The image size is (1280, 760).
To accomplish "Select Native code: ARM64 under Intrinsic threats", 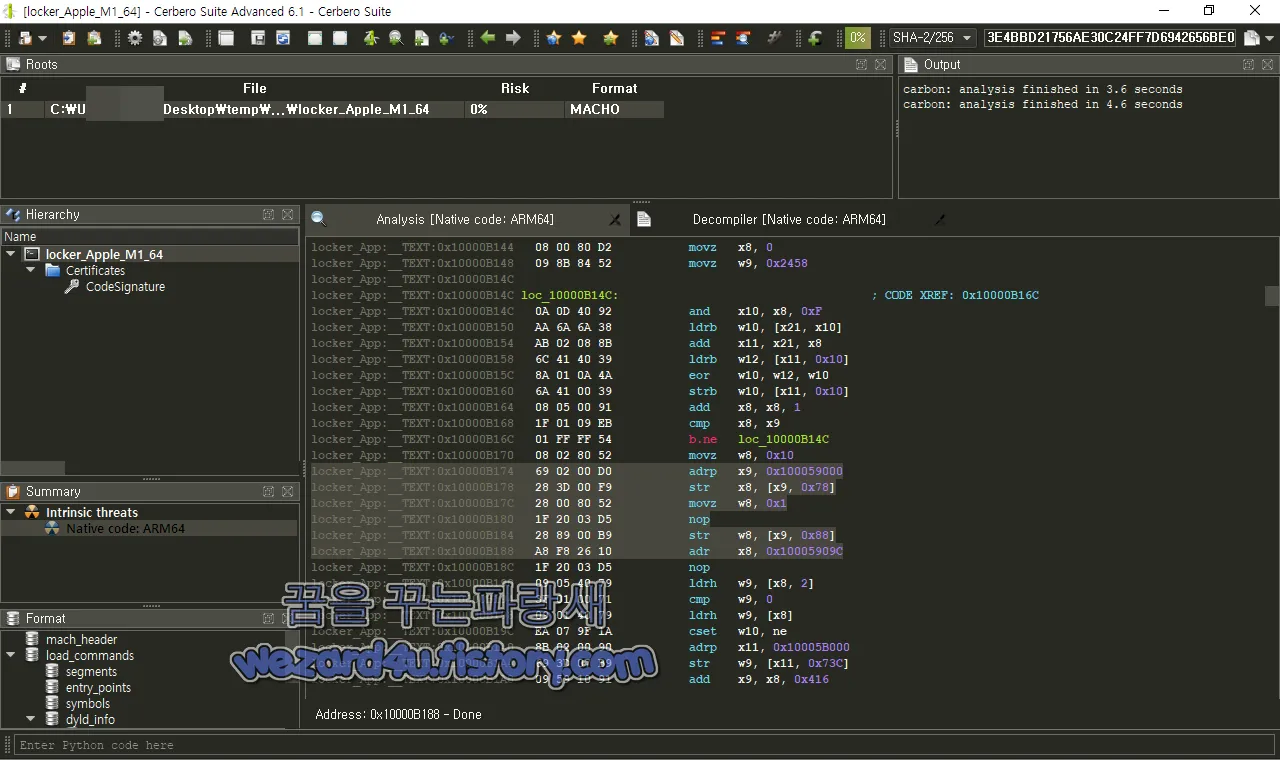I will 125,528.
